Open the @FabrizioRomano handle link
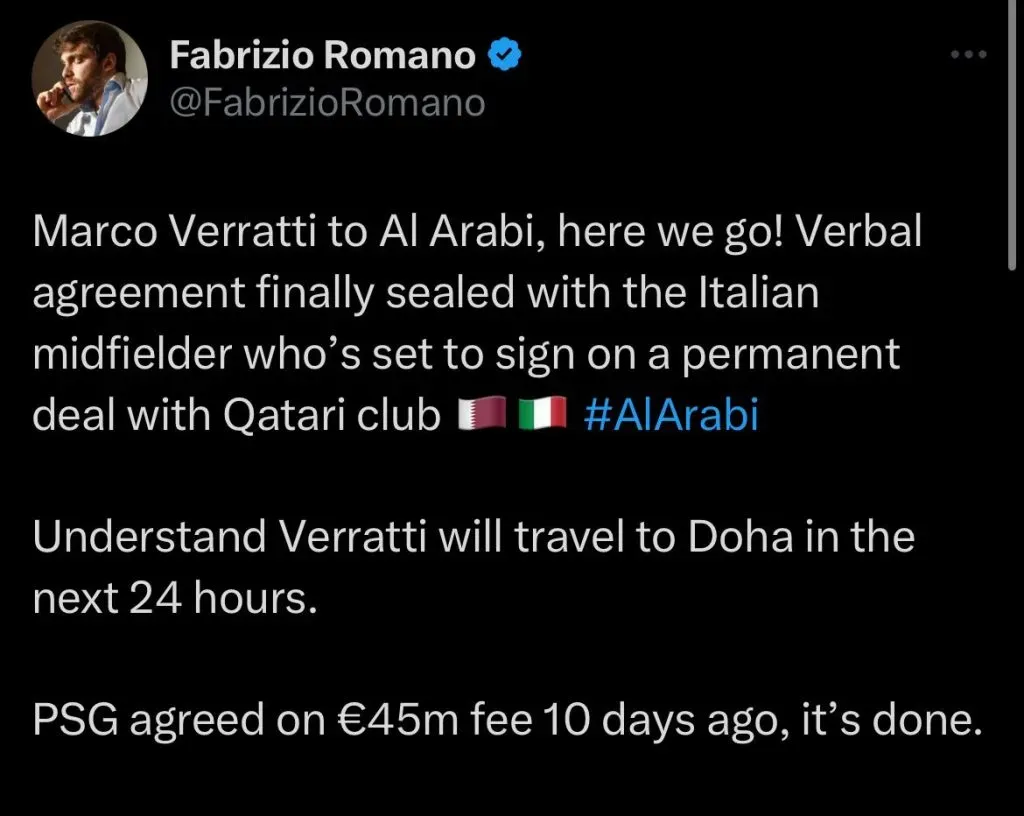Viewport: 1024px width, 816px height. 328,103
